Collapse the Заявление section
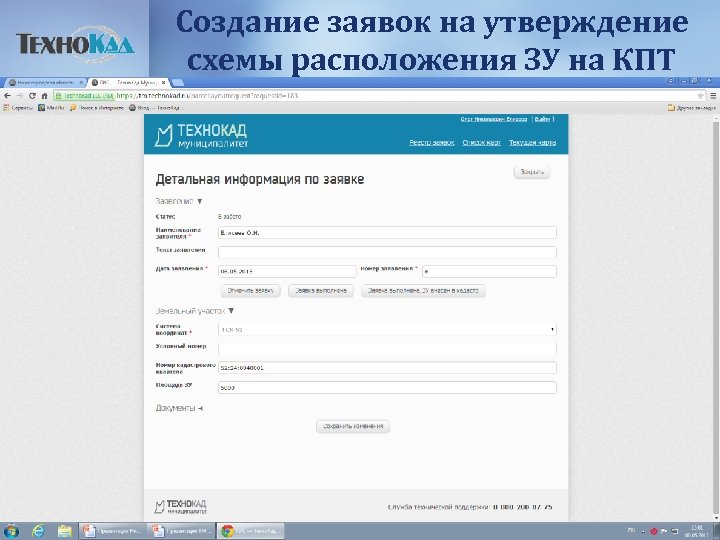720x540 pixels. (x=179, y=201)
